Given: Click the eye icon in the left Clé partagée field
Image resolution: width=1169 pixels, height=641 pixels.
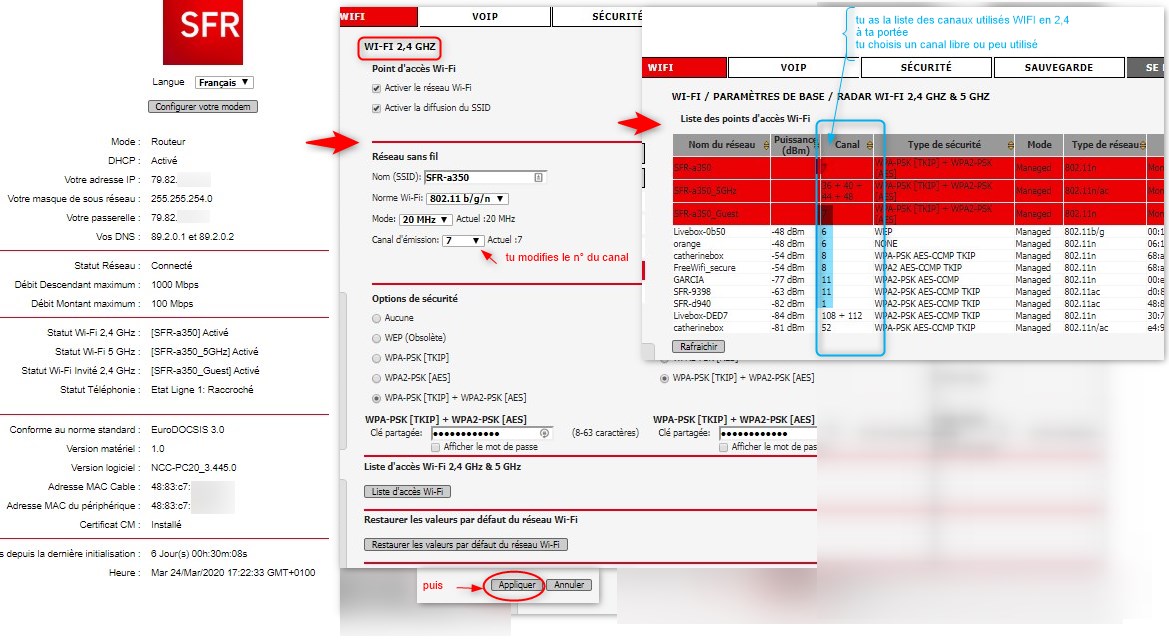Looking at the screenshot, I should pyautogui.click(x=544, y=433).
